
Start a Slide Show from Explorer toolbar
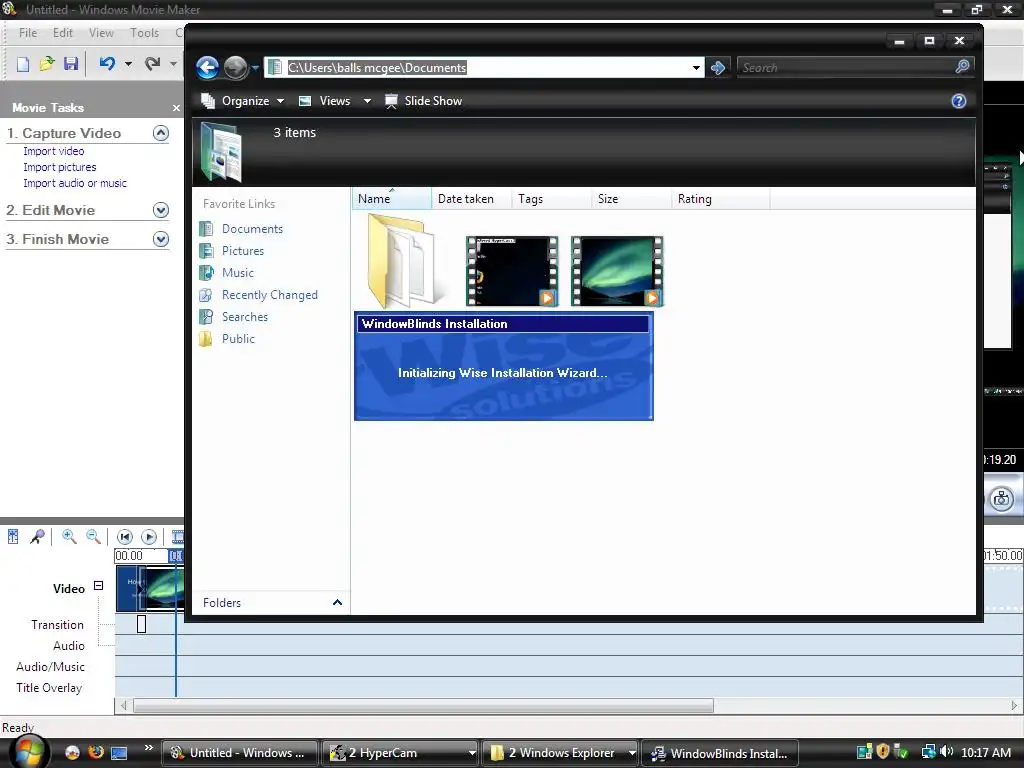coord(423,101)
